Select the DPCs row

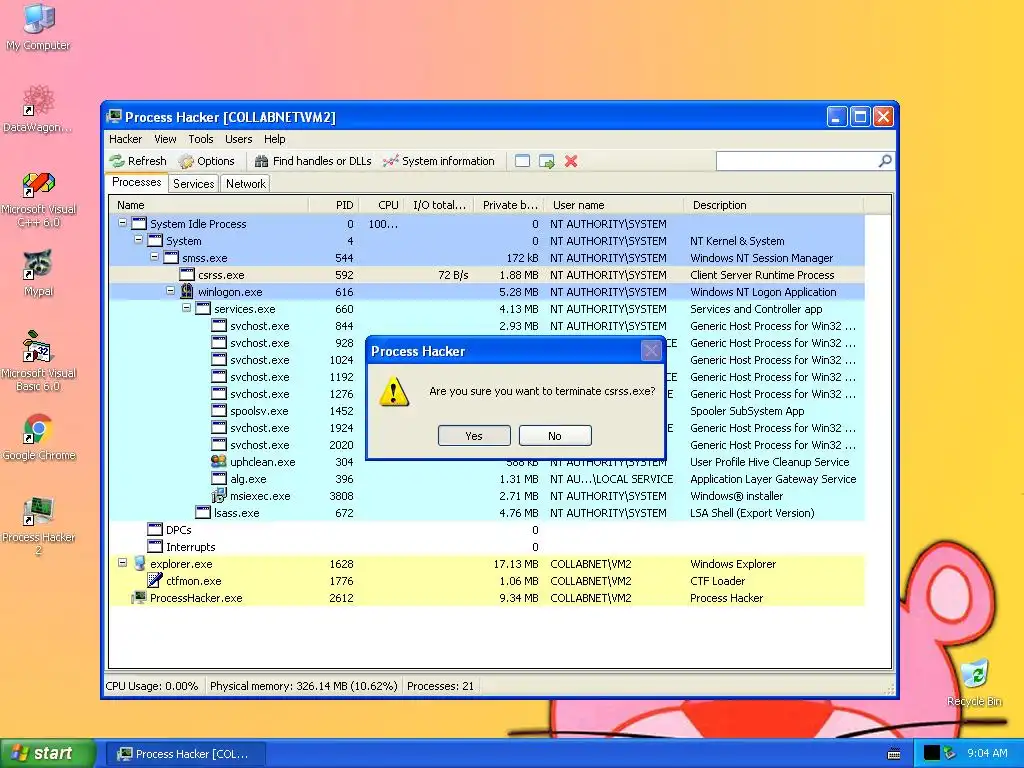[487, 530]
